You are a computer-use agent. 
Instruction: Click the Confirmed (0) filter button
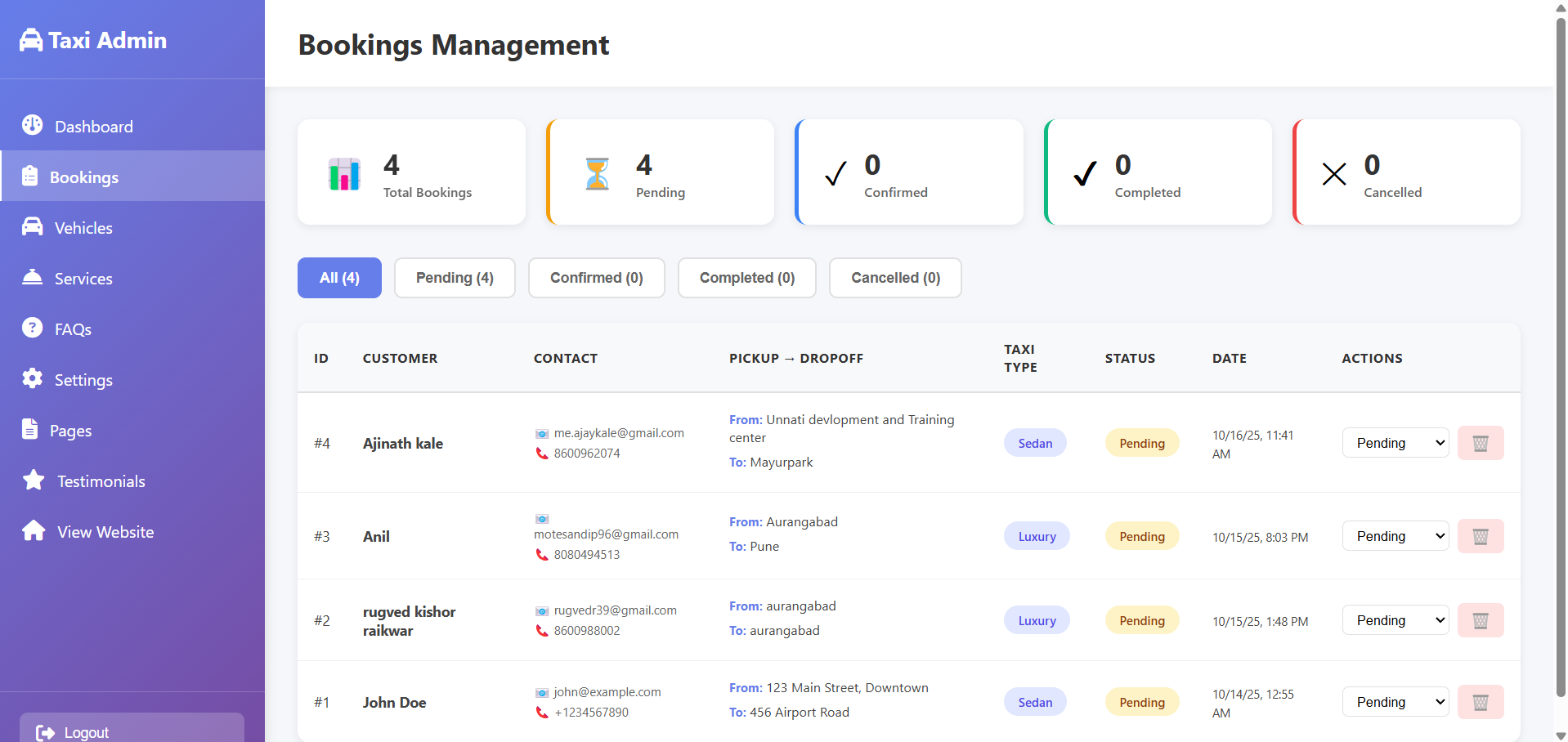click(x=596, y=277)
